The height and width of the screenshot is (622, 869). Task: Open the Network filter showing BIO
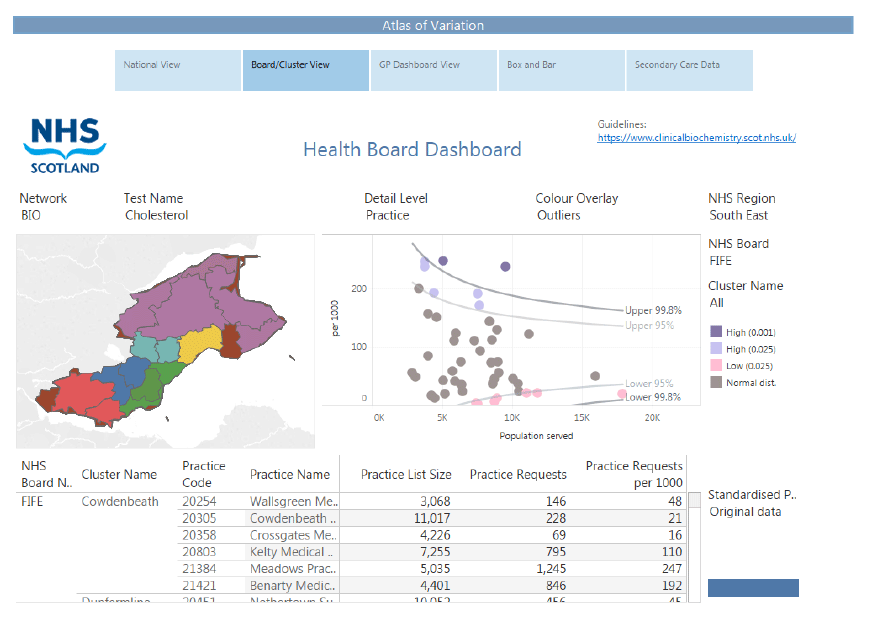31,215
